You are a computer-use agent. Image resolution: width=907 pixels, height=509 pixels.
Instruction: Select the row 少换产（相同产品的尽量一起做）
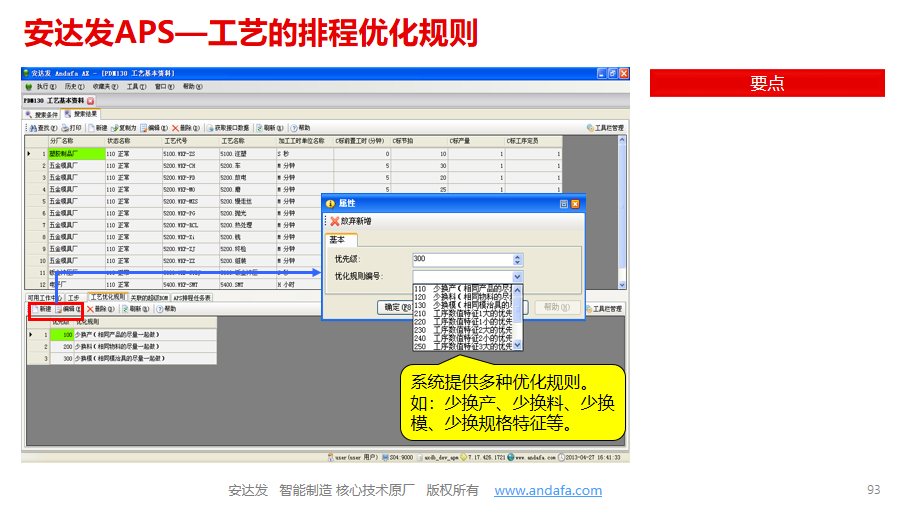click(x=122, y=335)
